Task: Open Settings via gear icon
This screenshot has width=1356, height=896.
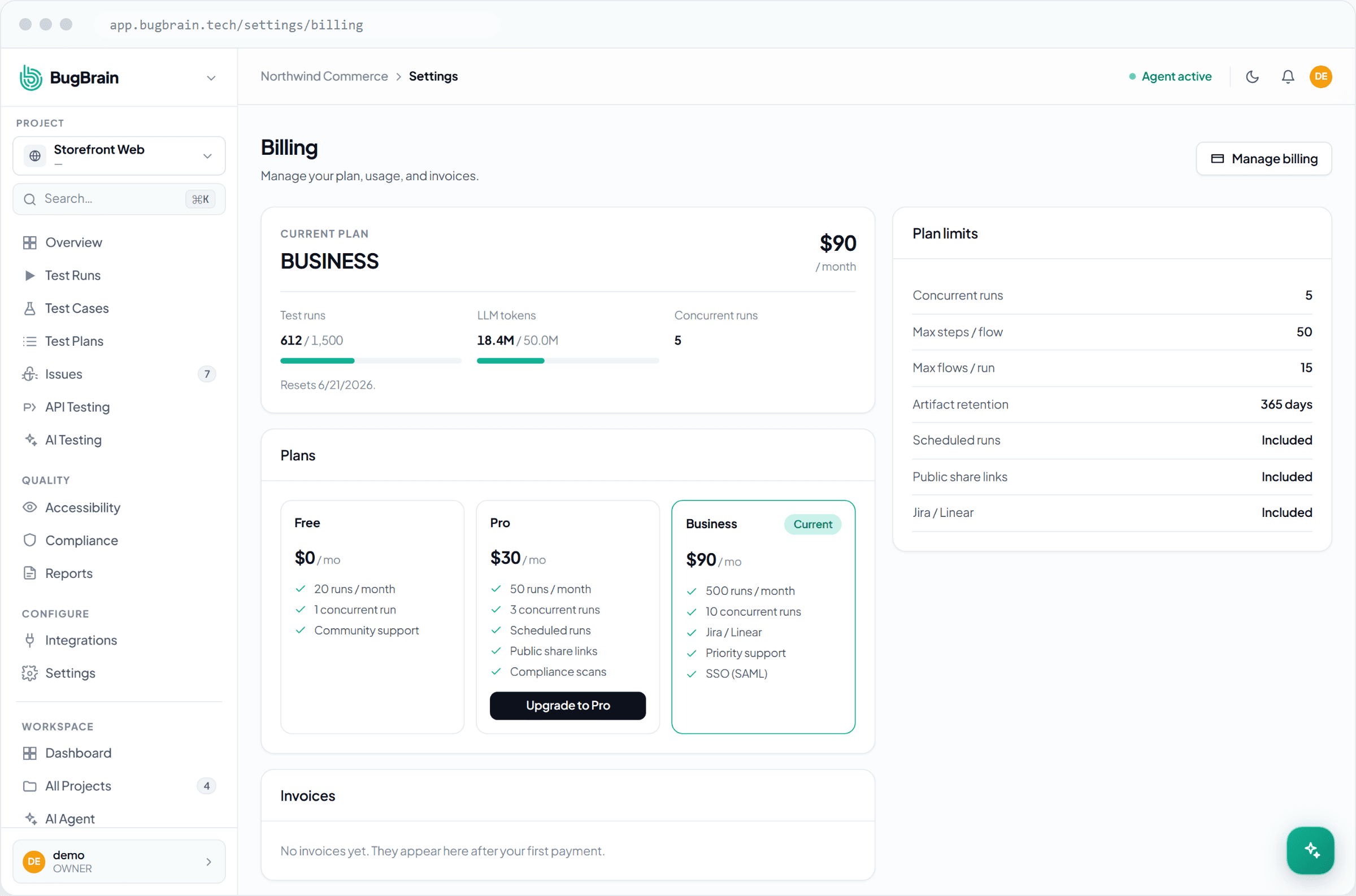Action: click(30, 673)
